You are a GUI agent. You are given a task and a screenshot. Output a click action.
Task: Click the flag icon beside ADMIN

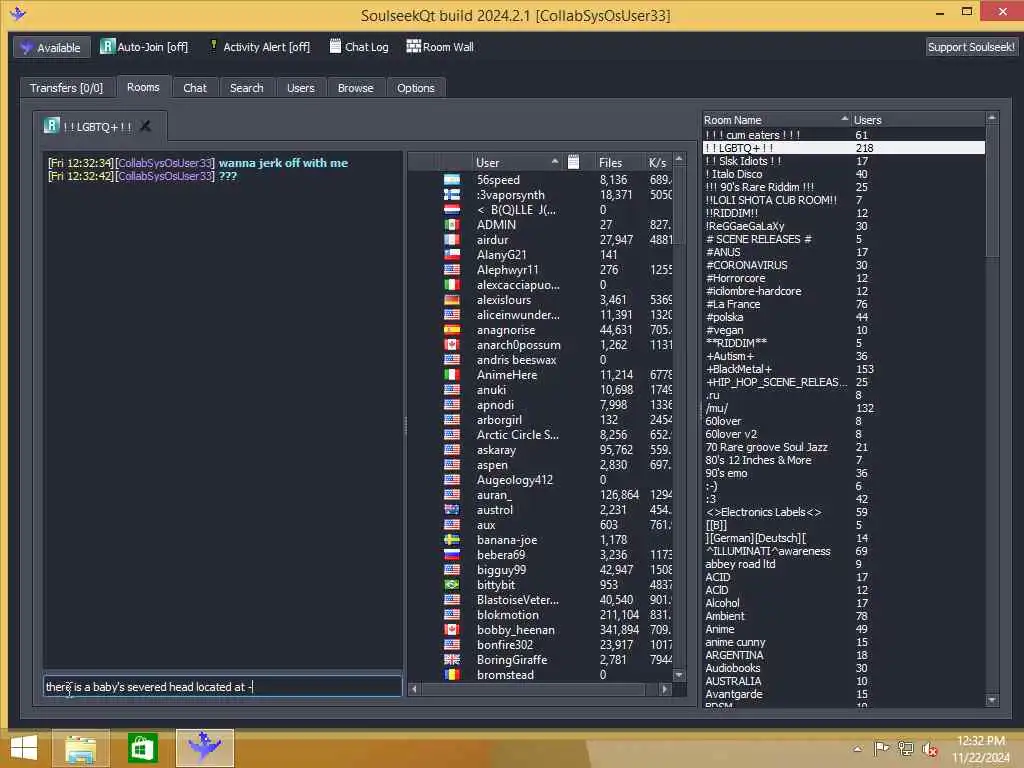tap(452, 225)
